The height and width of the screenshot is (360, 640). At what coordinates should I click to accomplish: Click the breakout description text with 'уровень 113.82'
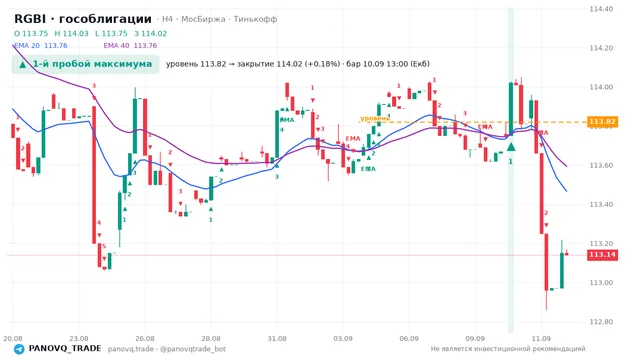298,64
